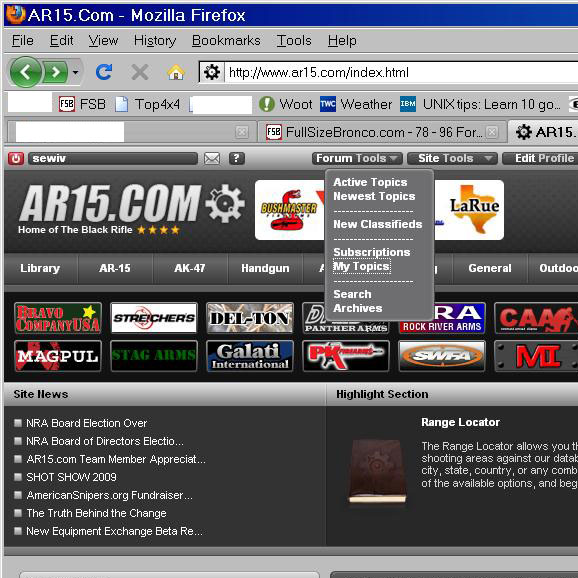
Task: Open the General nav tab
Action: [490, 268]
